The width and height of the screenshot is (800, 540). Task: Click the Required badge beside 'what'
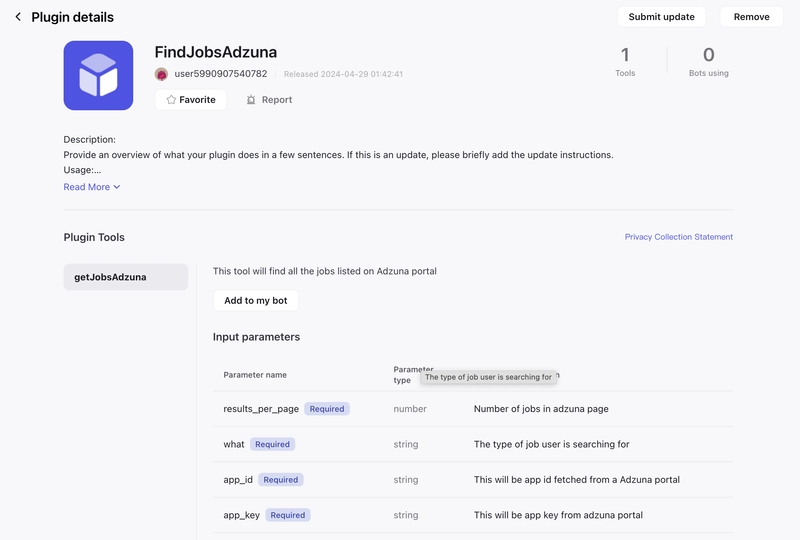tap(272, 444)
